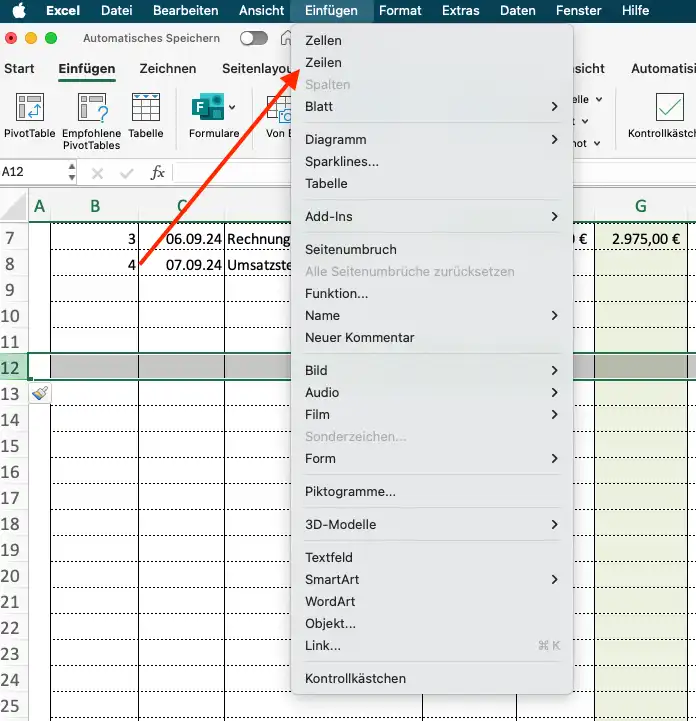Open the Bearbeiten menu

[186, 10]
